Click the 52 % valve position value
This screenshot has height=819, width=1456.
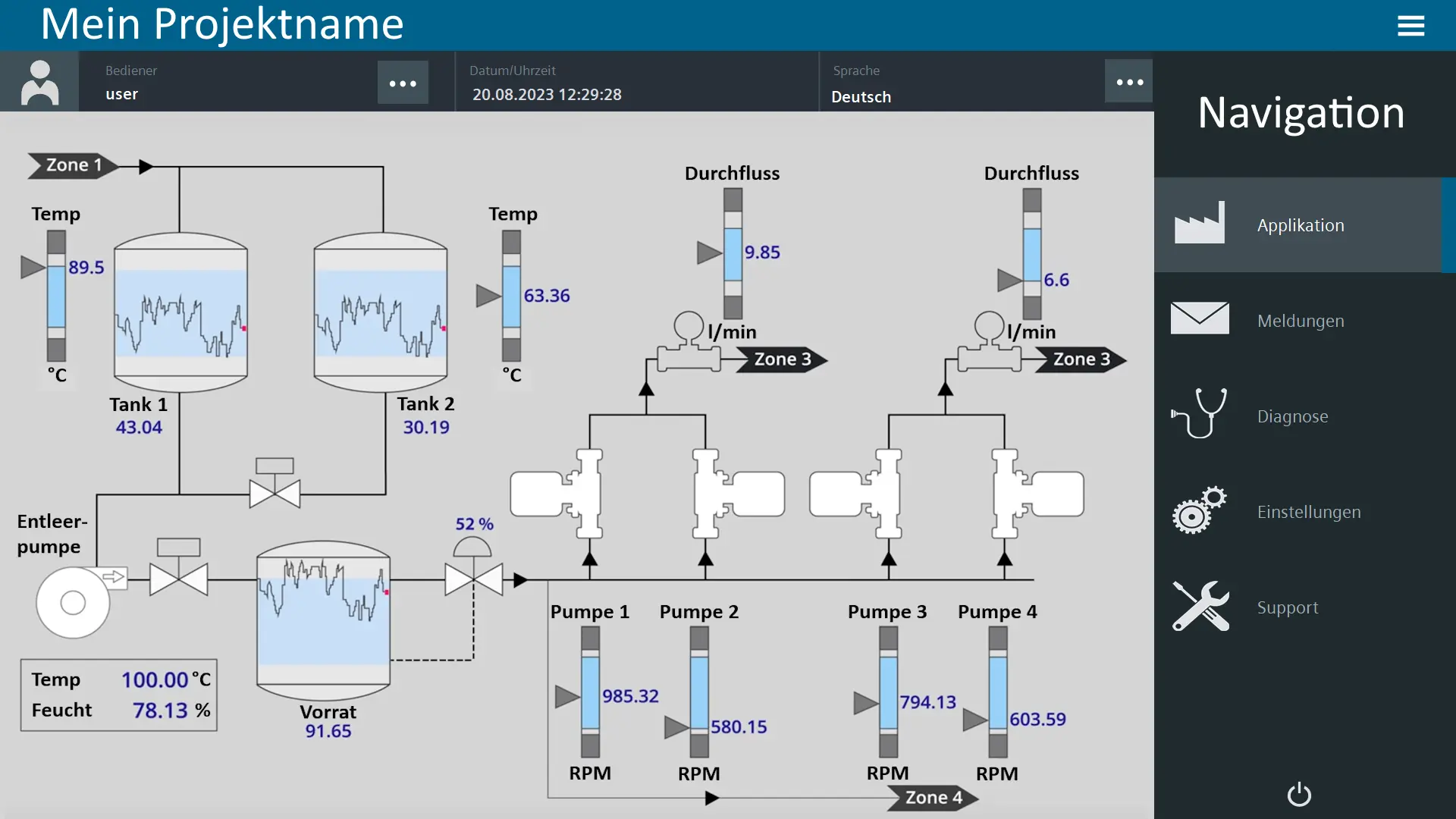click(474, 524)
